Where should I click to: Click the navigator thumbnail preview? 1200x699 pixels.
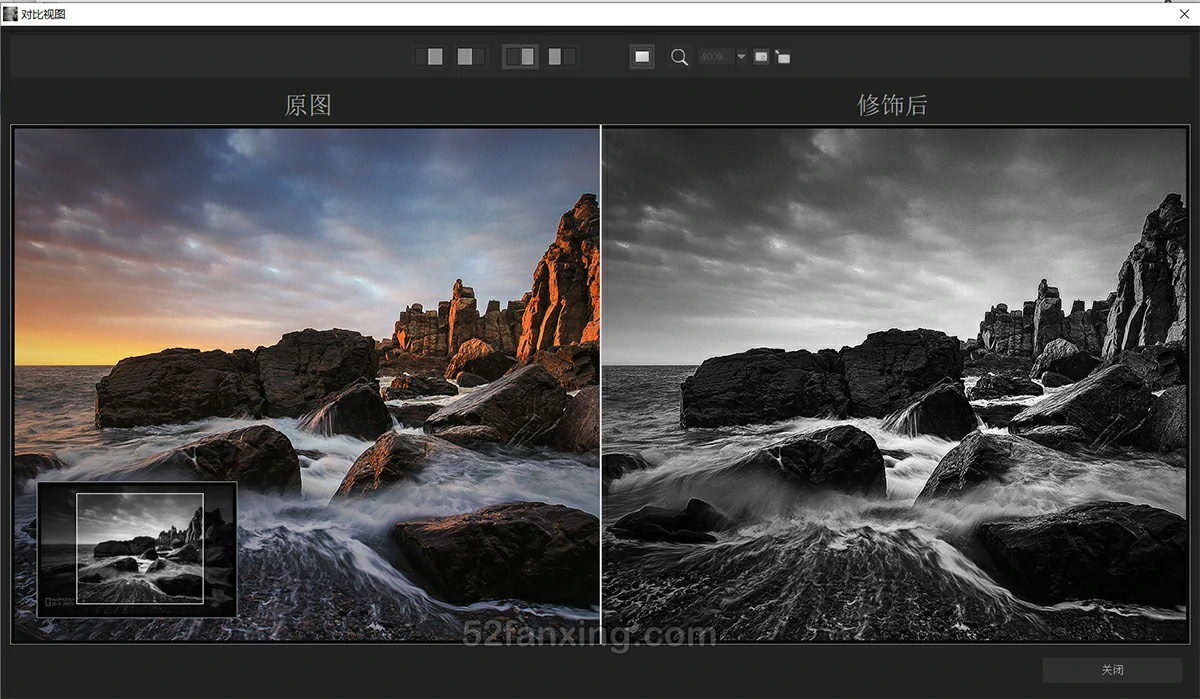(x=137, y=549)
